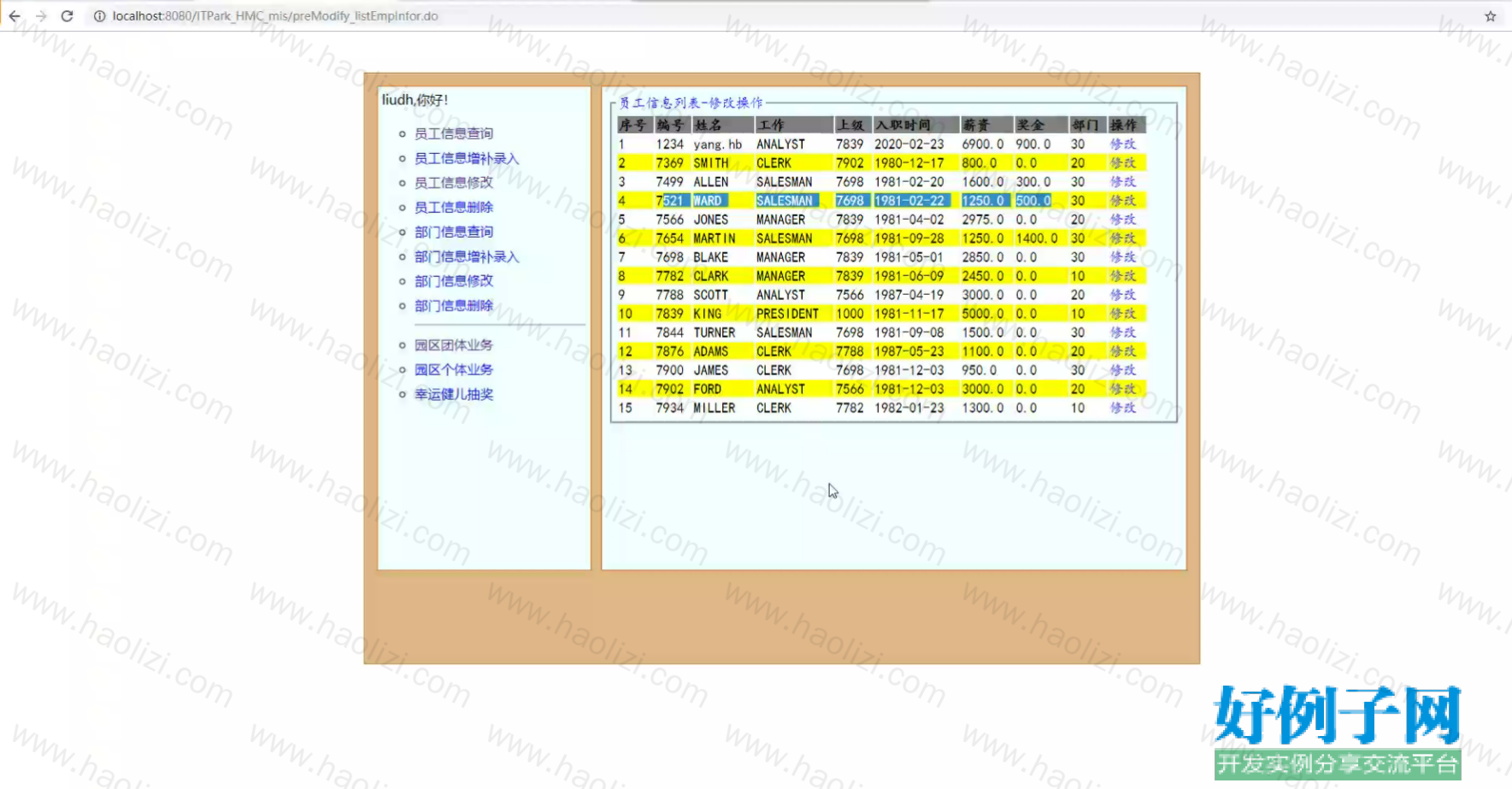
Task: Open 部门信息修改 menu link
Action: point(454,280)
